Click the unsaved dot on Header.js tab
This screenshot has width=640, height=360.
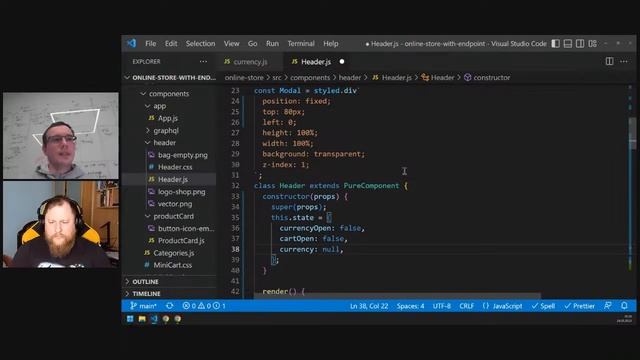click(x=342, y=62)
